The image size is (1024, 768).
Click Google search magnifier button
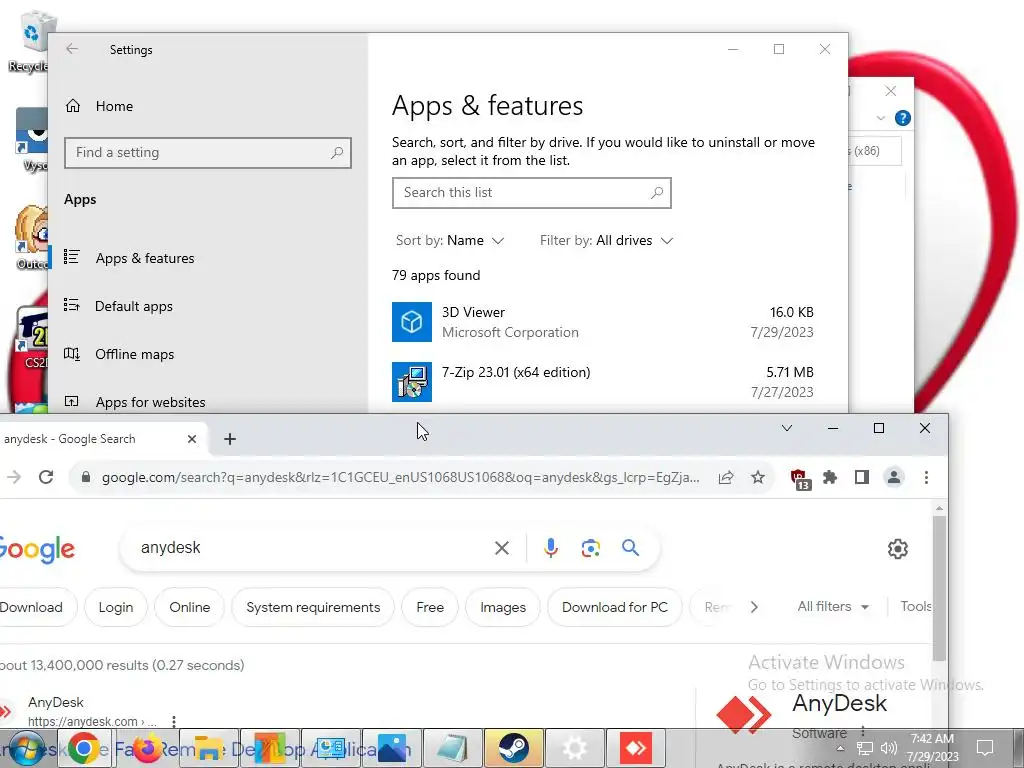(x=630, y=548)
